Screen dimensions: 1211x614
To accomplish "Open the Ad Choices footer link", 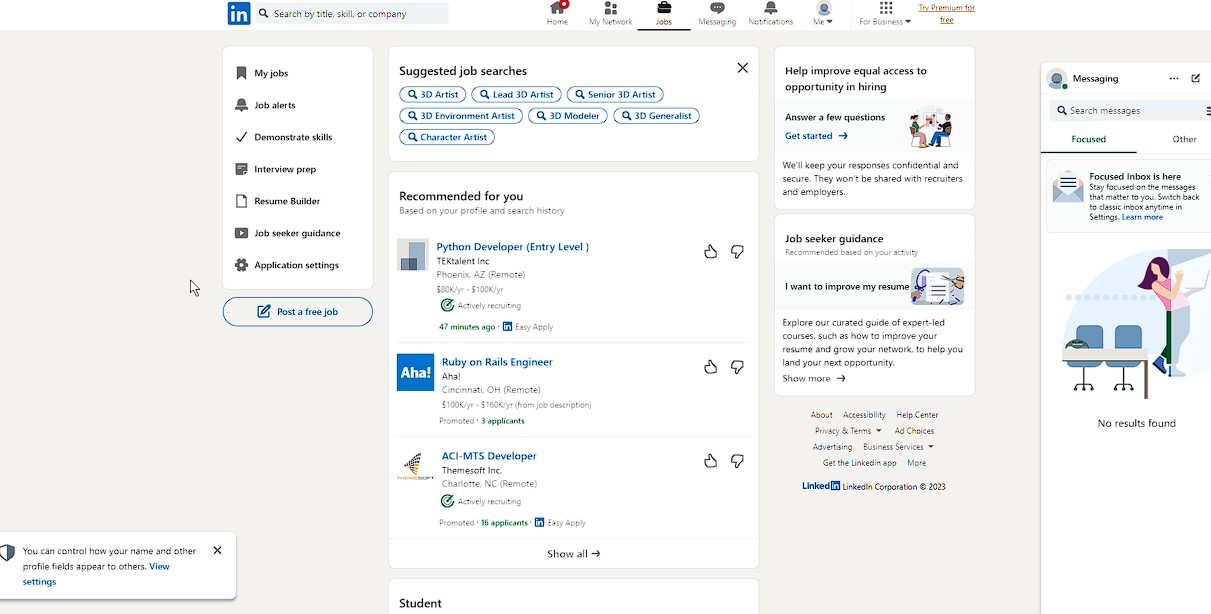I will [914, 431].
